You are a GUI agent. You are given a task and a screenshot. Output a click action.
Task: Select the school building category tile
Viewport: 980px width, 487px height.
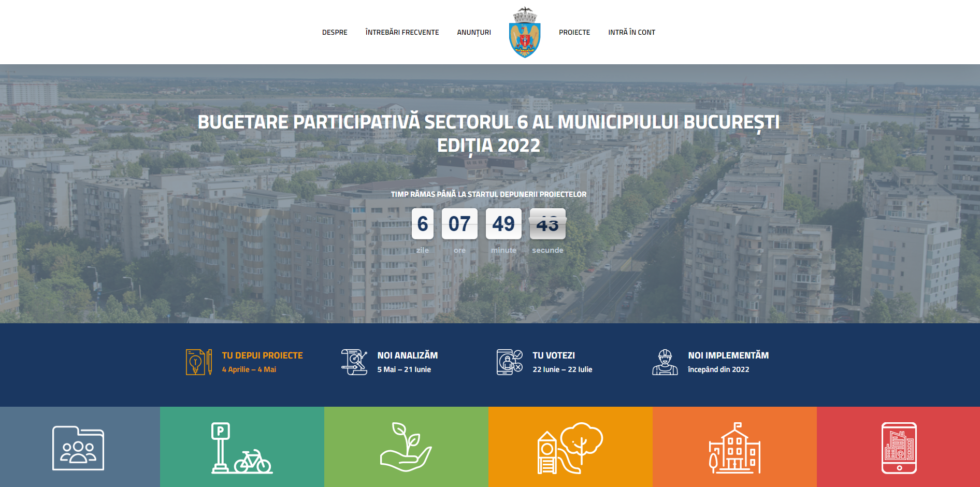point(734,447)
